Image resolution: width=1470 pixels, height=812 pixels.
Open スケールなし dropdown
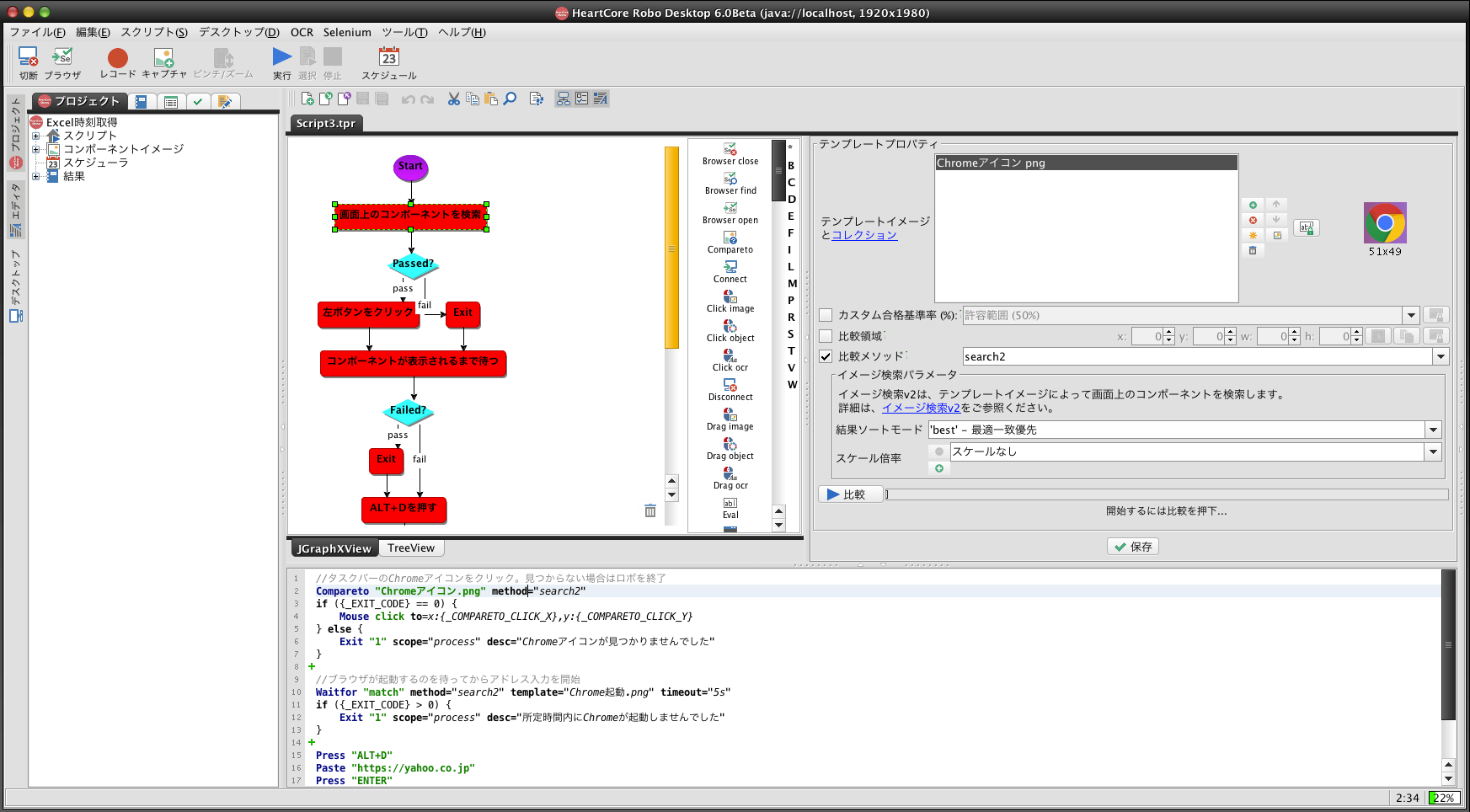coord(1433,451)
